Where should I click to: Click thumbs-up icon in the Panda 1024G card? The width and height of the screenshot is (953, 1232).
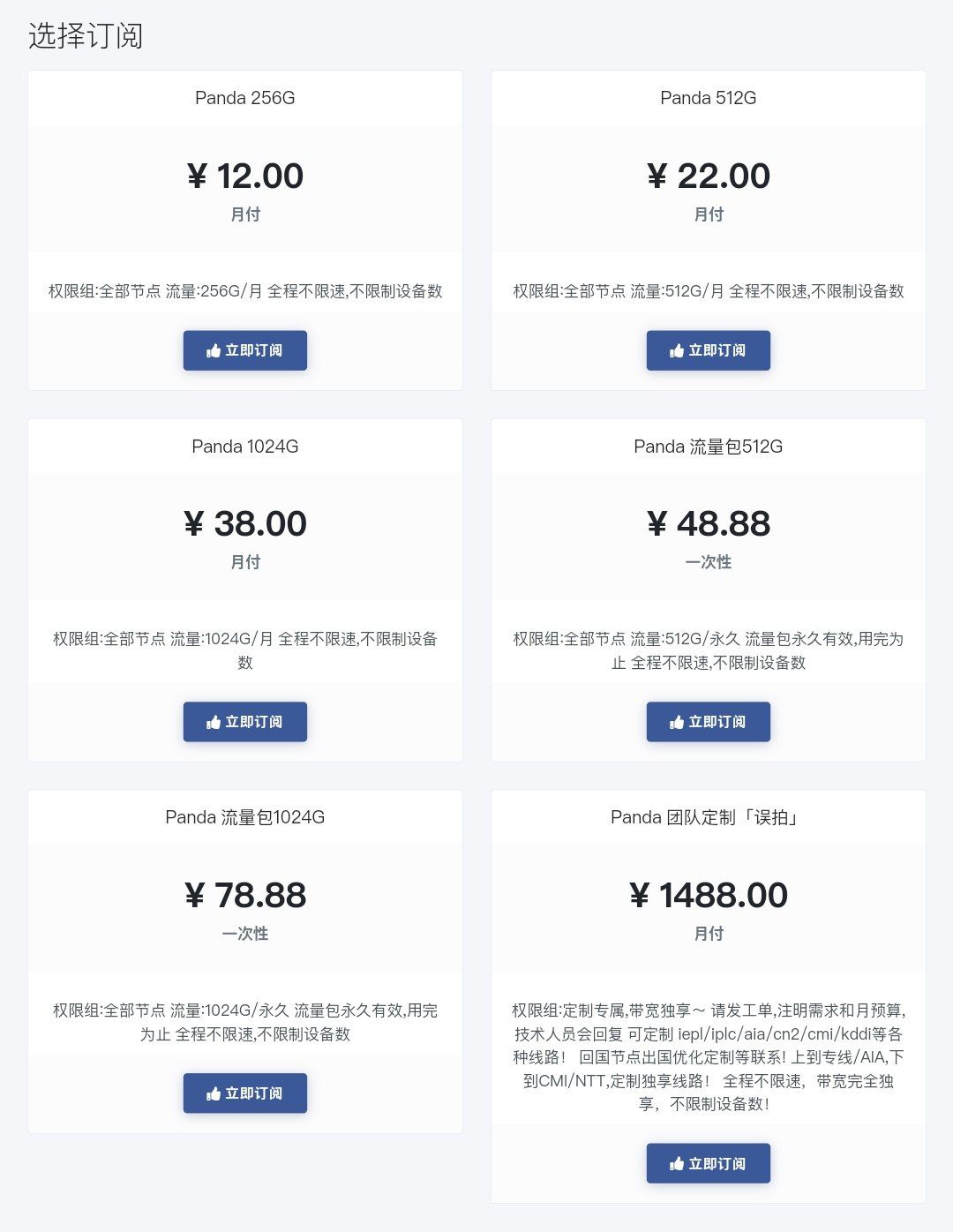214,723
